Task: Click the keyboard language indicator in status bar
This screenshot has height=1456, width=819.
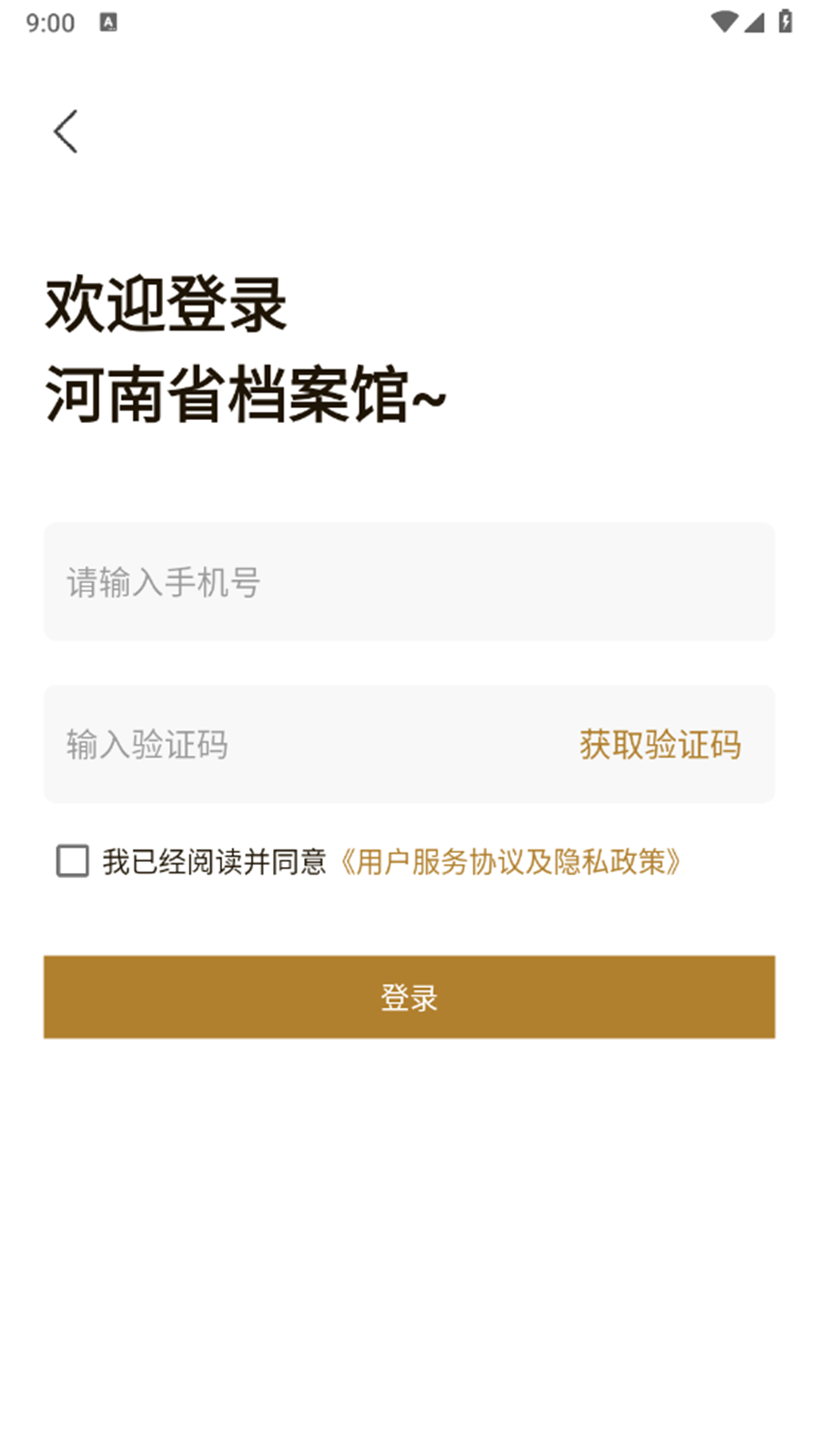Action: 108,23
